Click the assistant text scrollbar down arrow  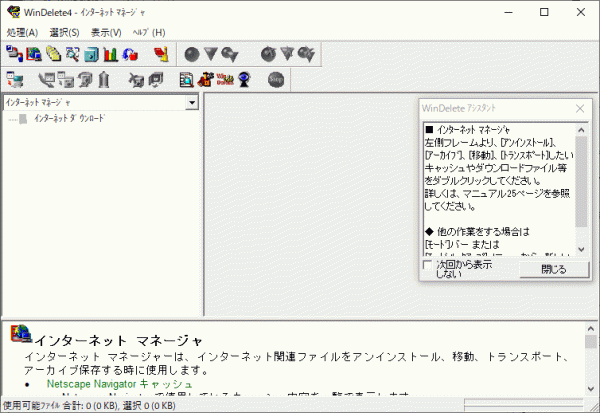[x=581, y=248]
